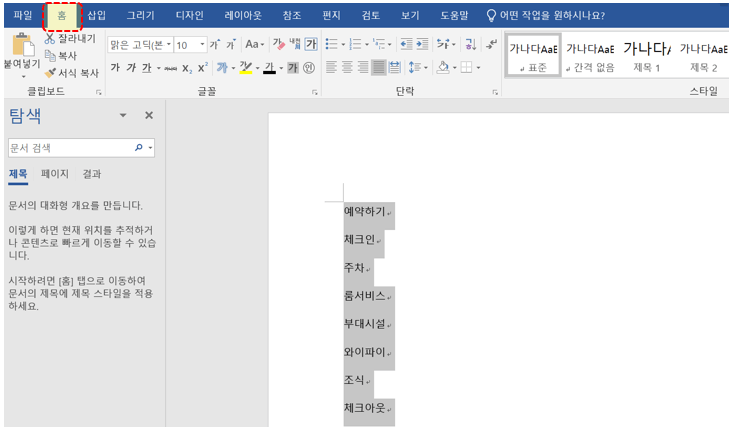Open the font name (맑은 고딕) dropdown
The width and height of the screenshot is (729, 430).
click(x=168, y=45)
